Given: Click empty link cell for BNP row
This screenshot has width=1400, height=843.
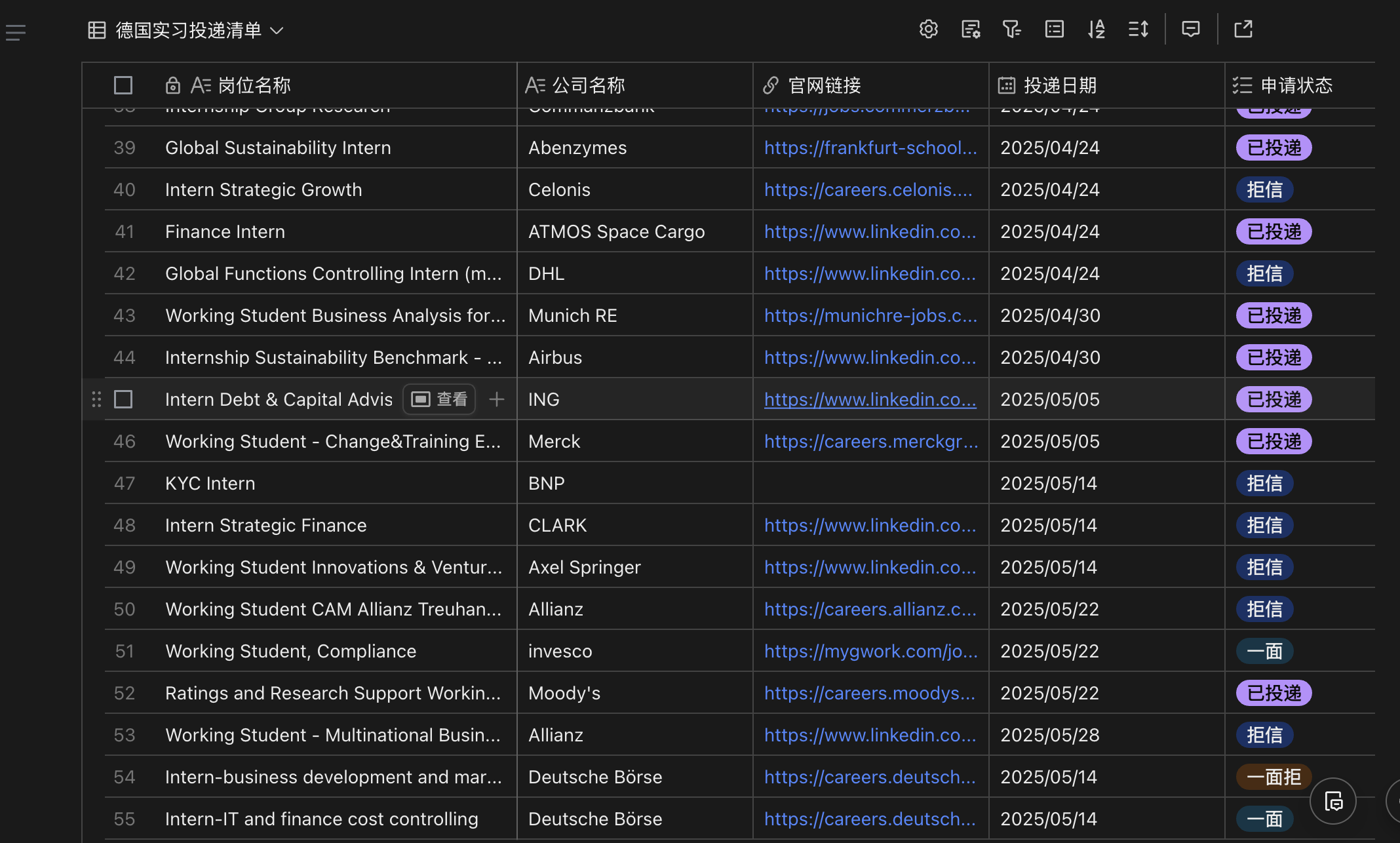Looking at the screenshot, I should (870, 483).
